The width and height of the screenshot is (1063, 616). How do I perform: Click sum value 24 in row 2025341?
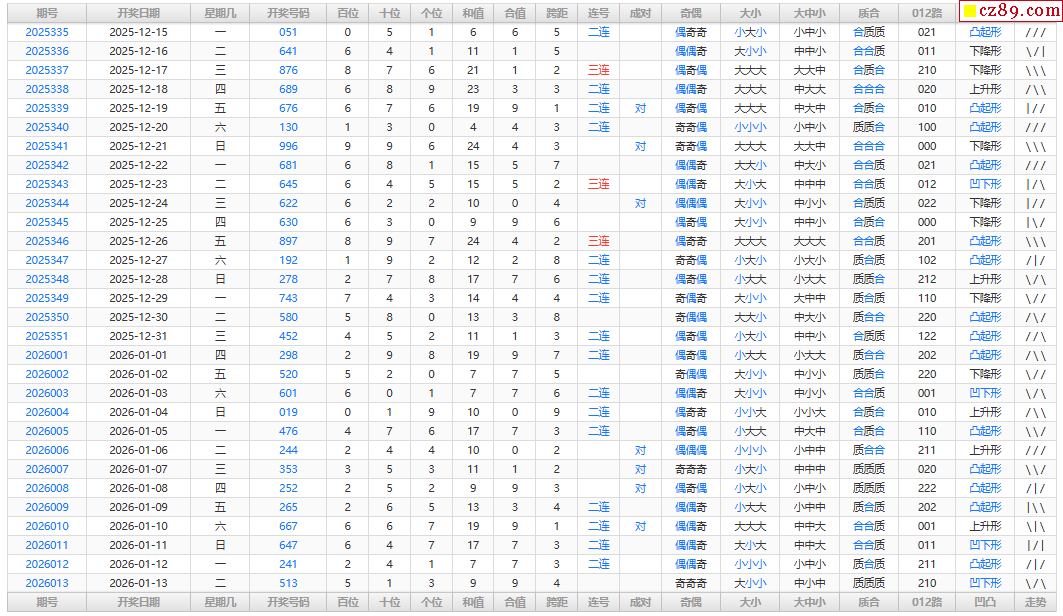point(473,146)
